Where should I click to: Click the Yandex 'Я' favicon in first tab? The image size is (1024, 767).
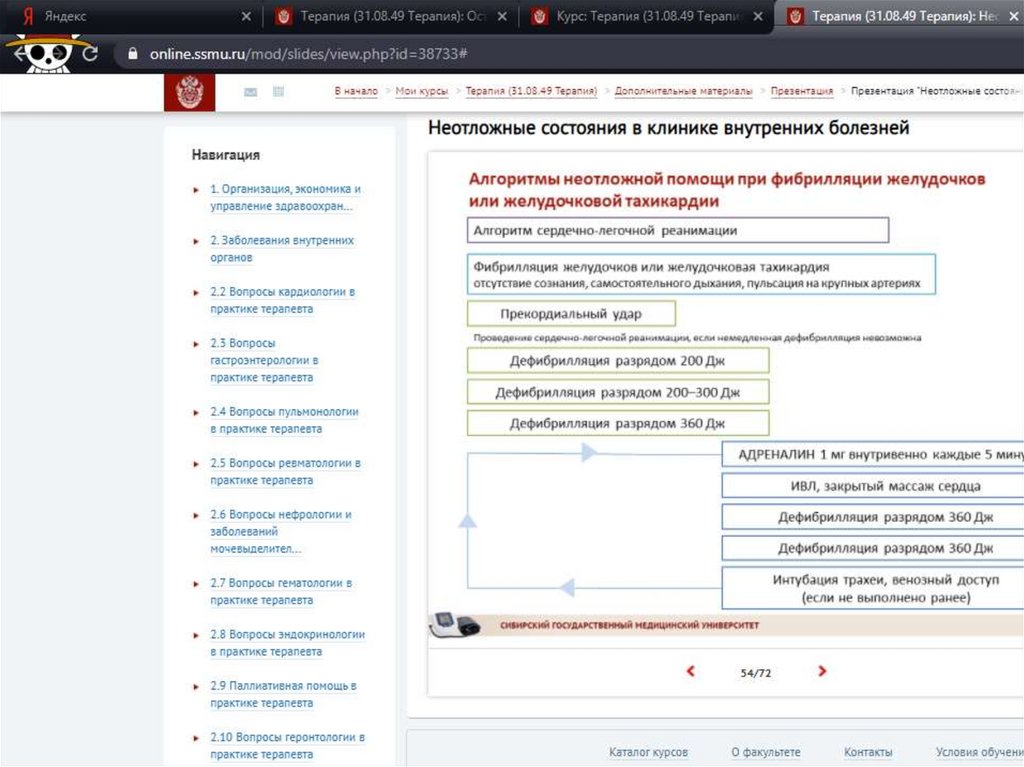coord(27,16)
